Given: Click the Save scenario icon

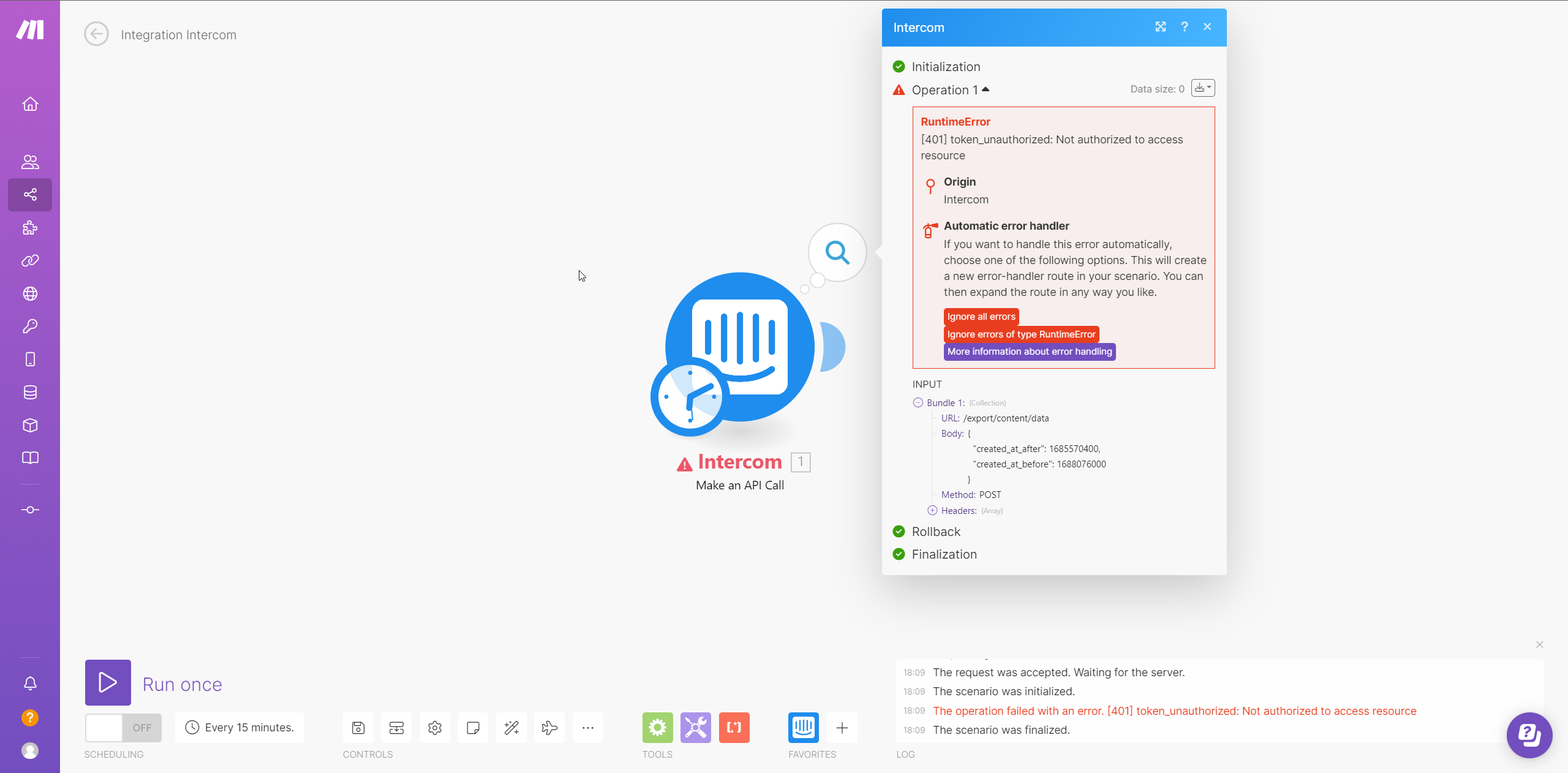Looking at the screenshot, I should click(x=358, y=728).
